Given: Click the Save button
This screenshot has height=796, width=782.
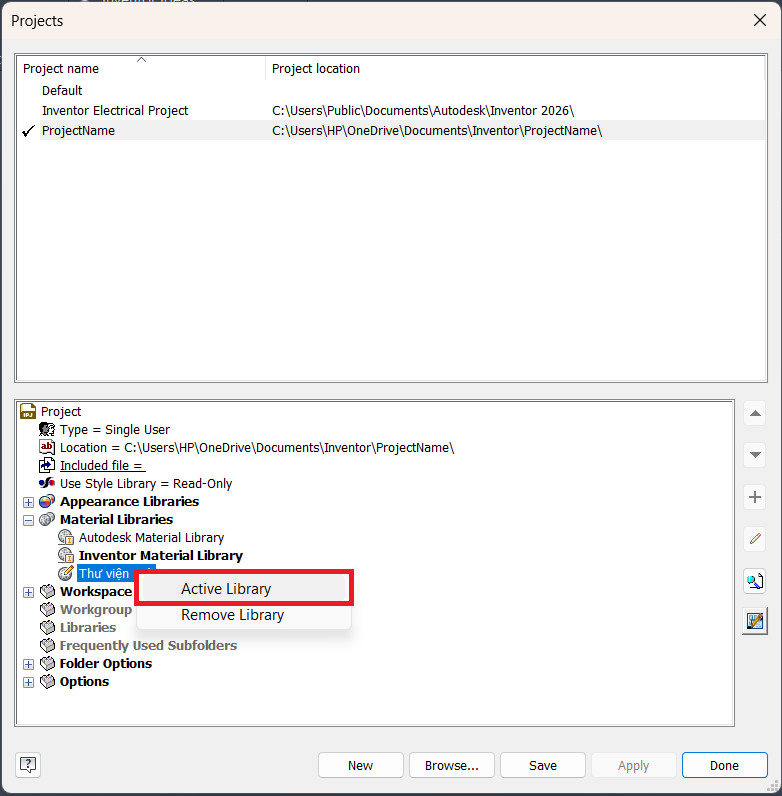Looking at the screenshot, I should click(542, 765).
